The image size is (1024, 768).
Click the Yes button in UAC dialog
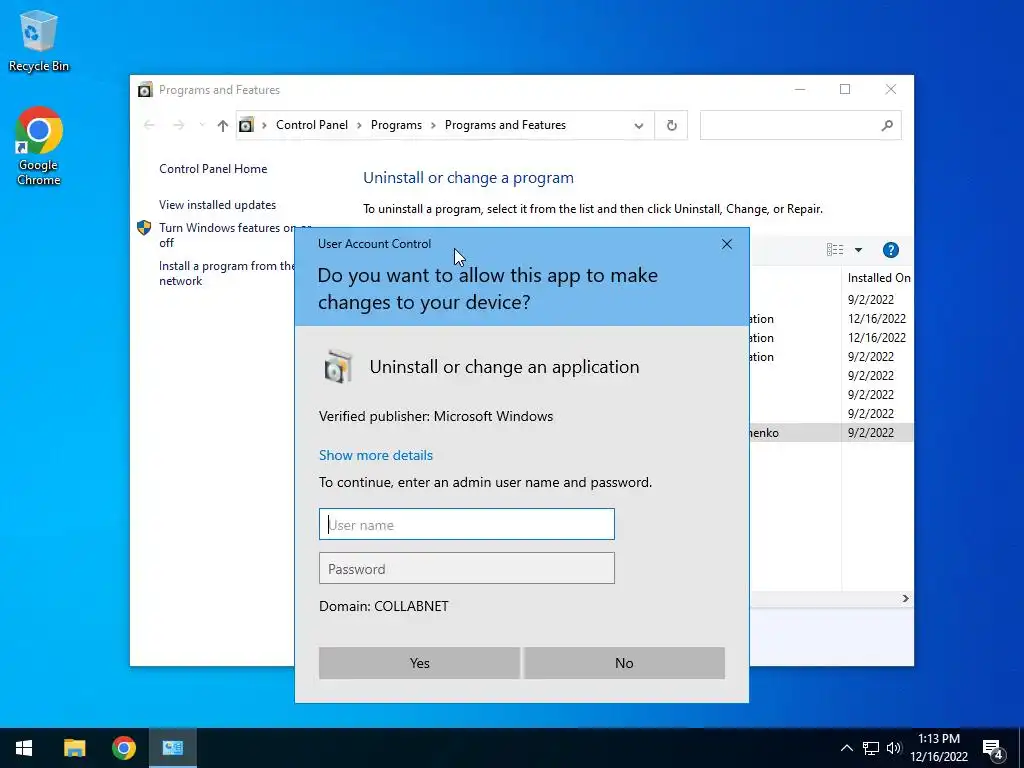(x=419, y=663)
